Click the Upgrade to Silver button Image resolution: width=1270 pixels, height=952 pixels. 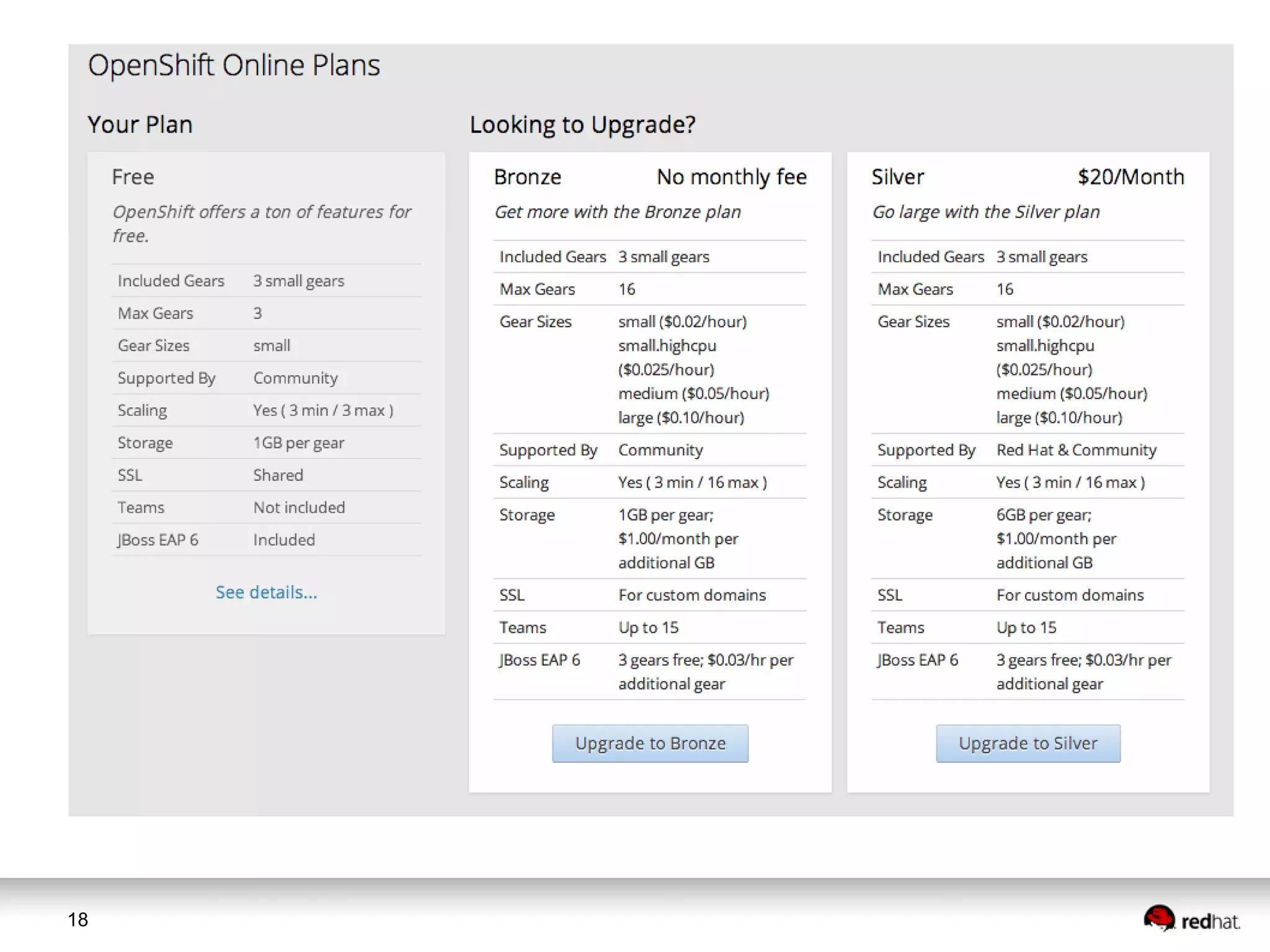click(x=1028, y=743)
